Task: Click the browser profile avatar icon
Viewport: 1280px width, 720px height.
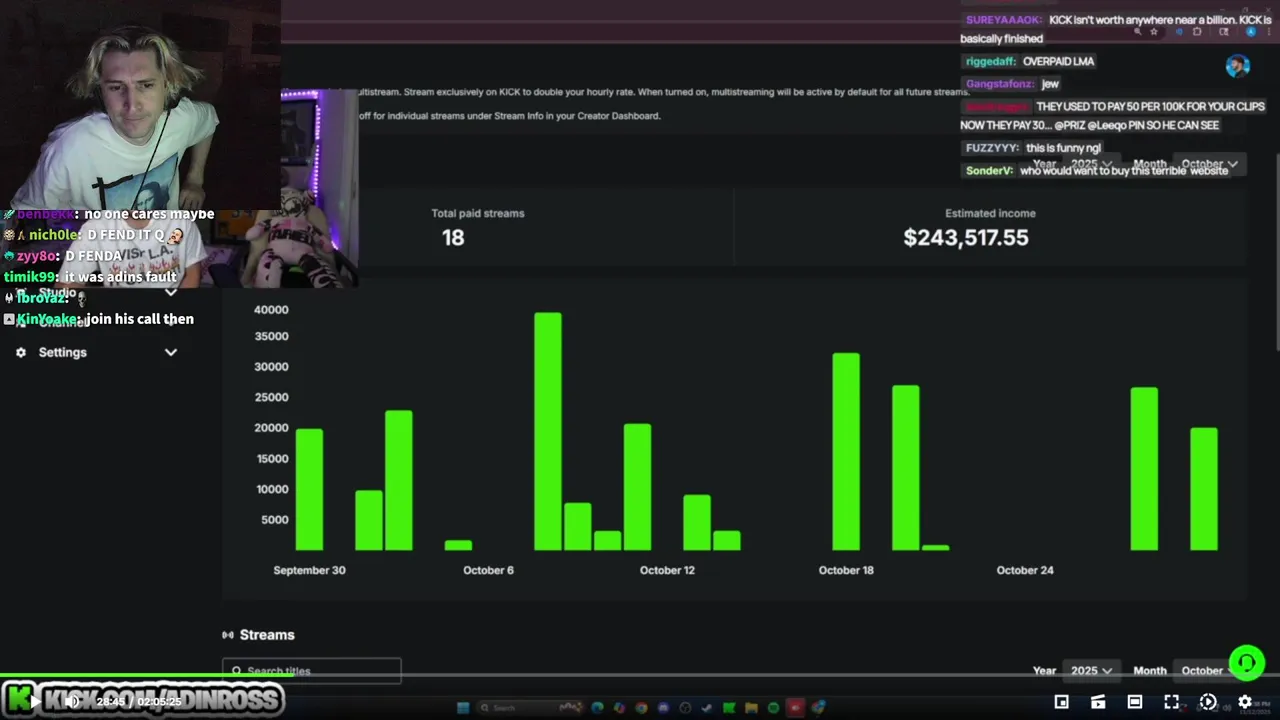Action: (x=1250, y=32)
